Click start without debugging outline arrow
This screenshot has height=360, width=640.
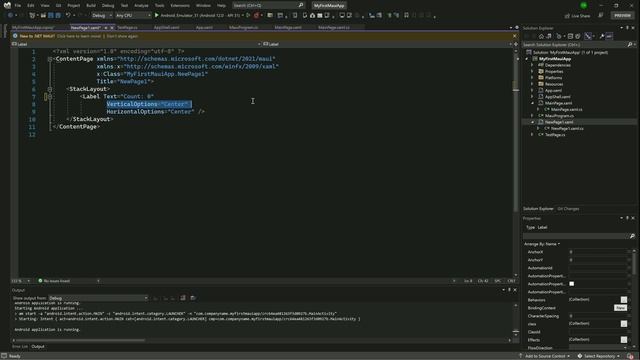tap(248, 15)
